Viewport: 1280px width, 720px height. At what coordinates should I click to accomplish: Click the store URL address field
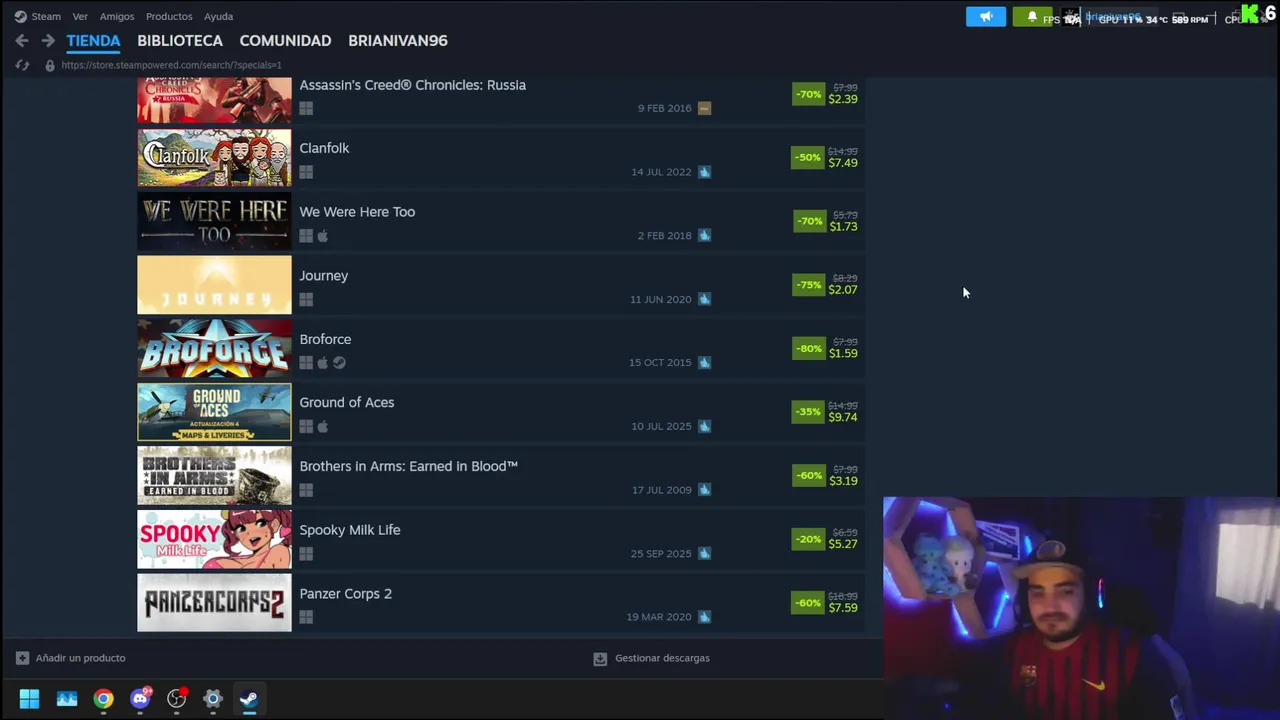[x=171, y=65]
